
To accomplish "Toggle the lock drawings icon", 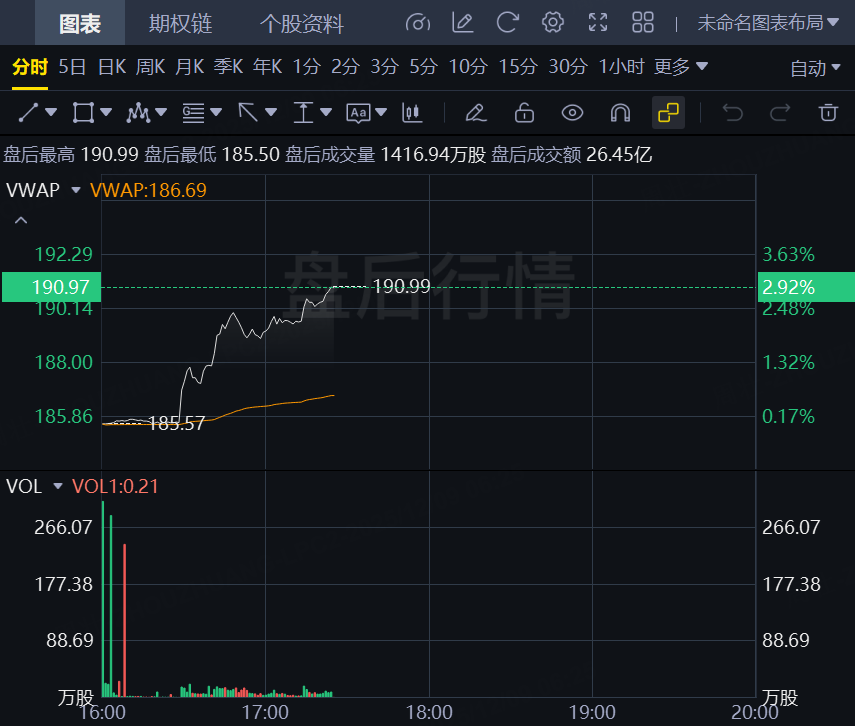I will tap(524, 112).
